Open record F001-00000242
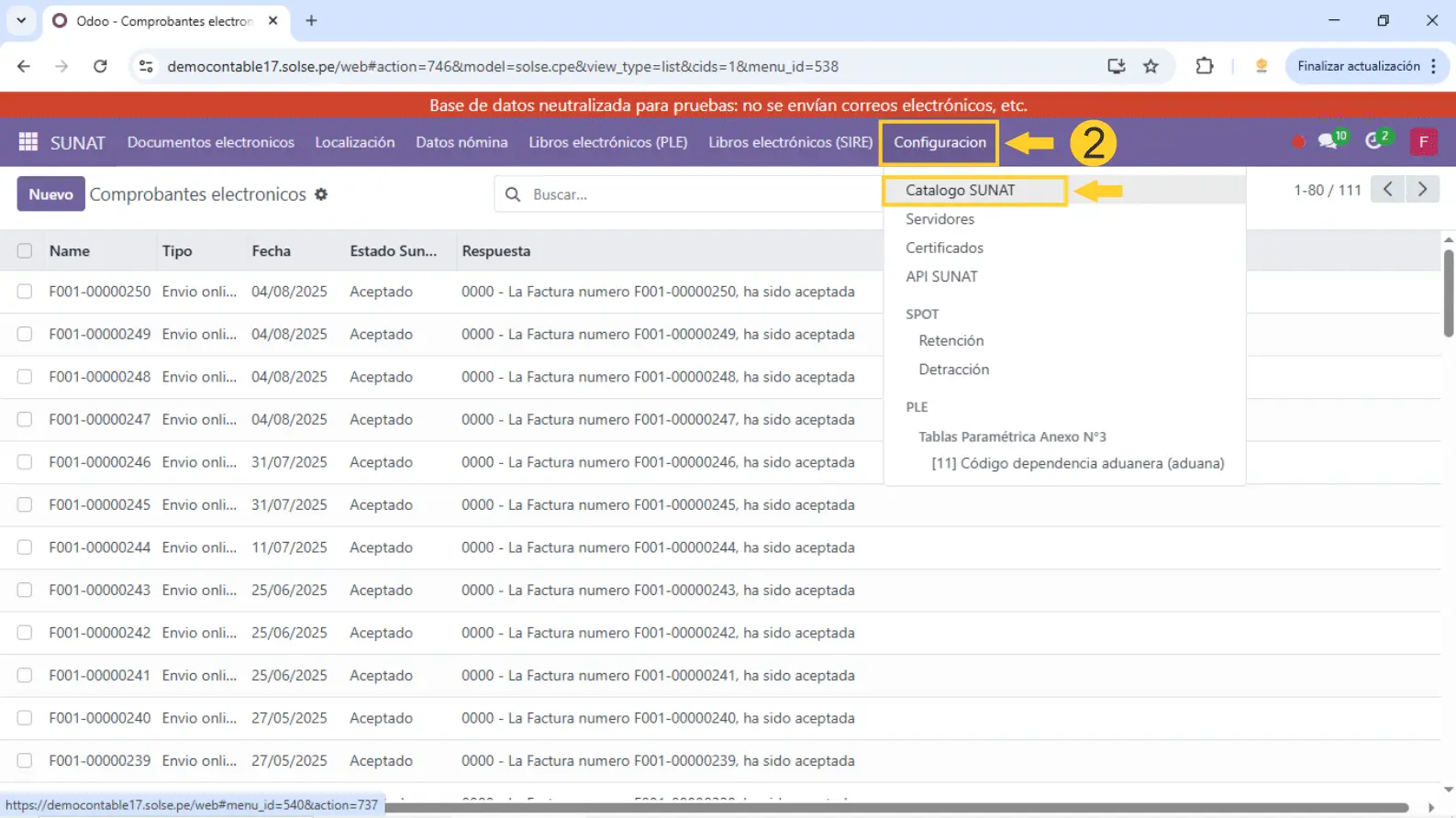Screen dimensions: 1456x818 pyautogui.click(x=100, y=633)
